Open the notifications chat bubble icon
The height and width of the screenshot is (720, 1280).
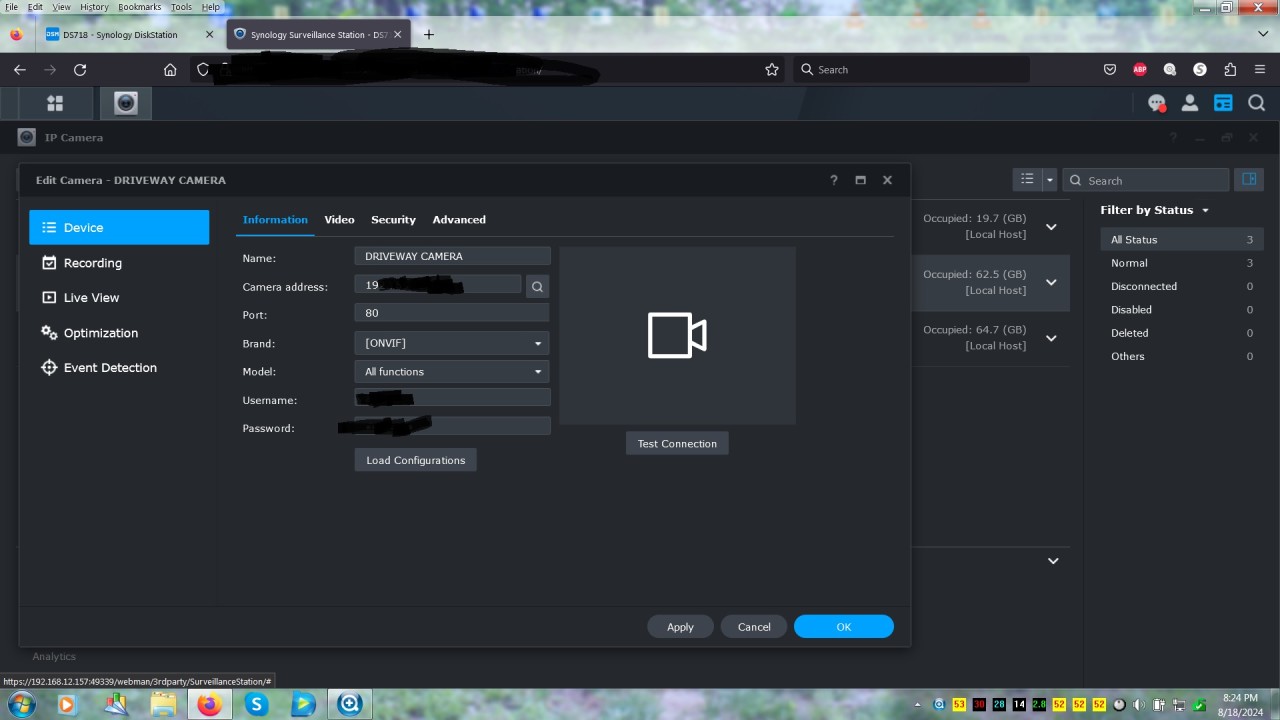[x=1157, y=103]
